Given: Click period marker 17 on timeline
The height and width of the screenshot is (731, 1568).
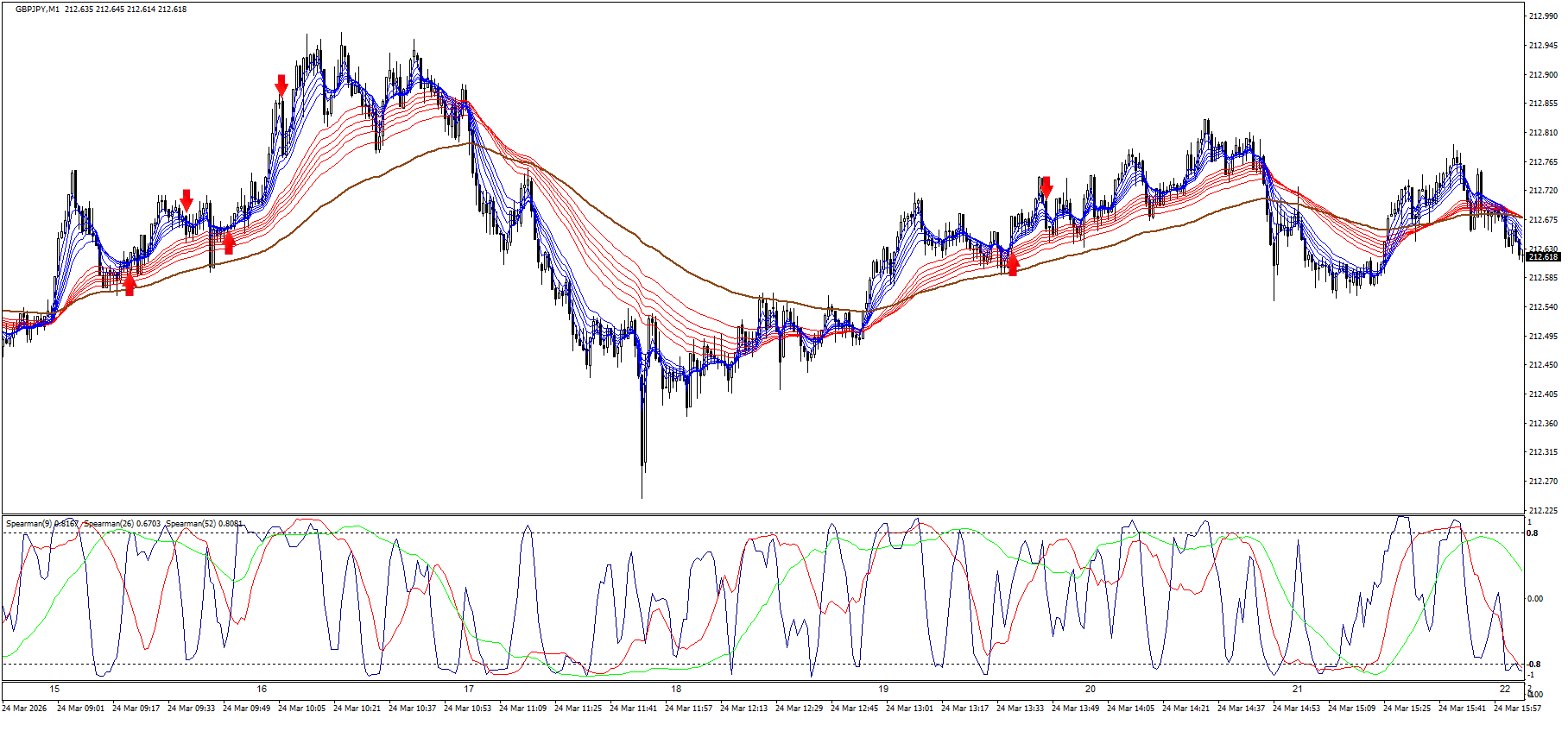Looking at the screenshot, I should coord(469,689).
